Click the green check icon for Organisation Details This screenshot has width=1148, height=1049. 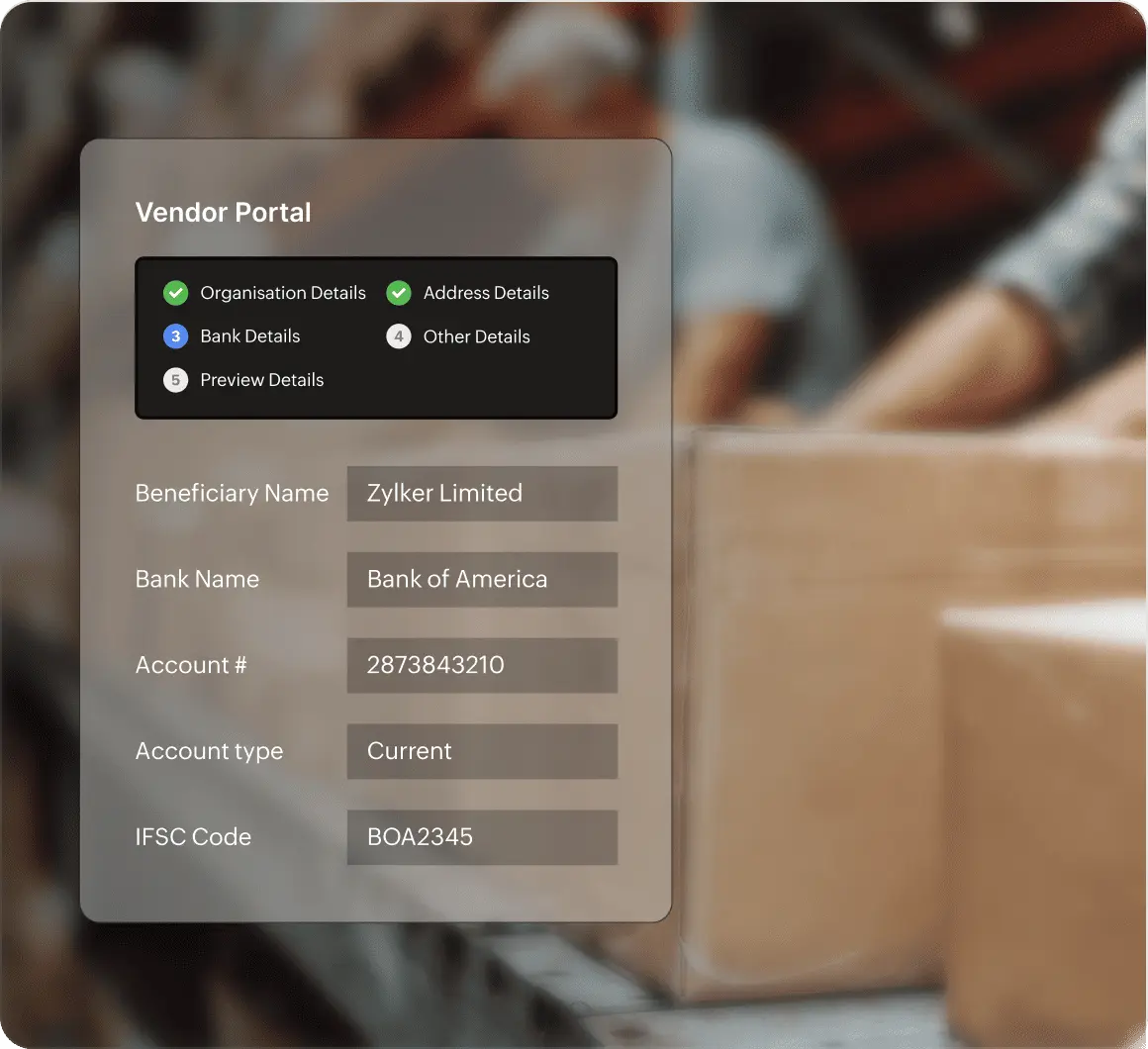(x=176, y=293)
